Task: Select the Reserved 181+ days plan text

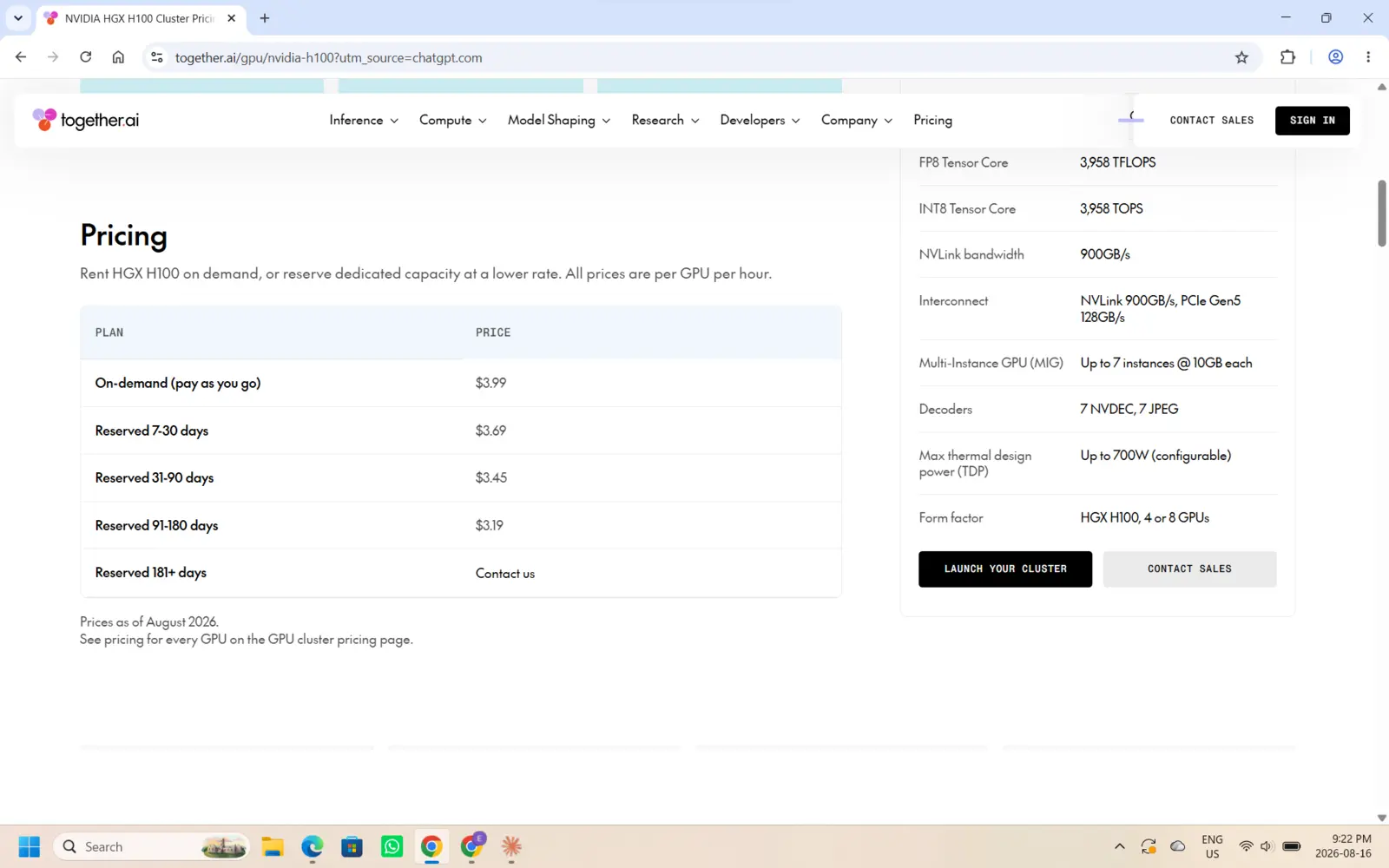Action: point(151,573)
